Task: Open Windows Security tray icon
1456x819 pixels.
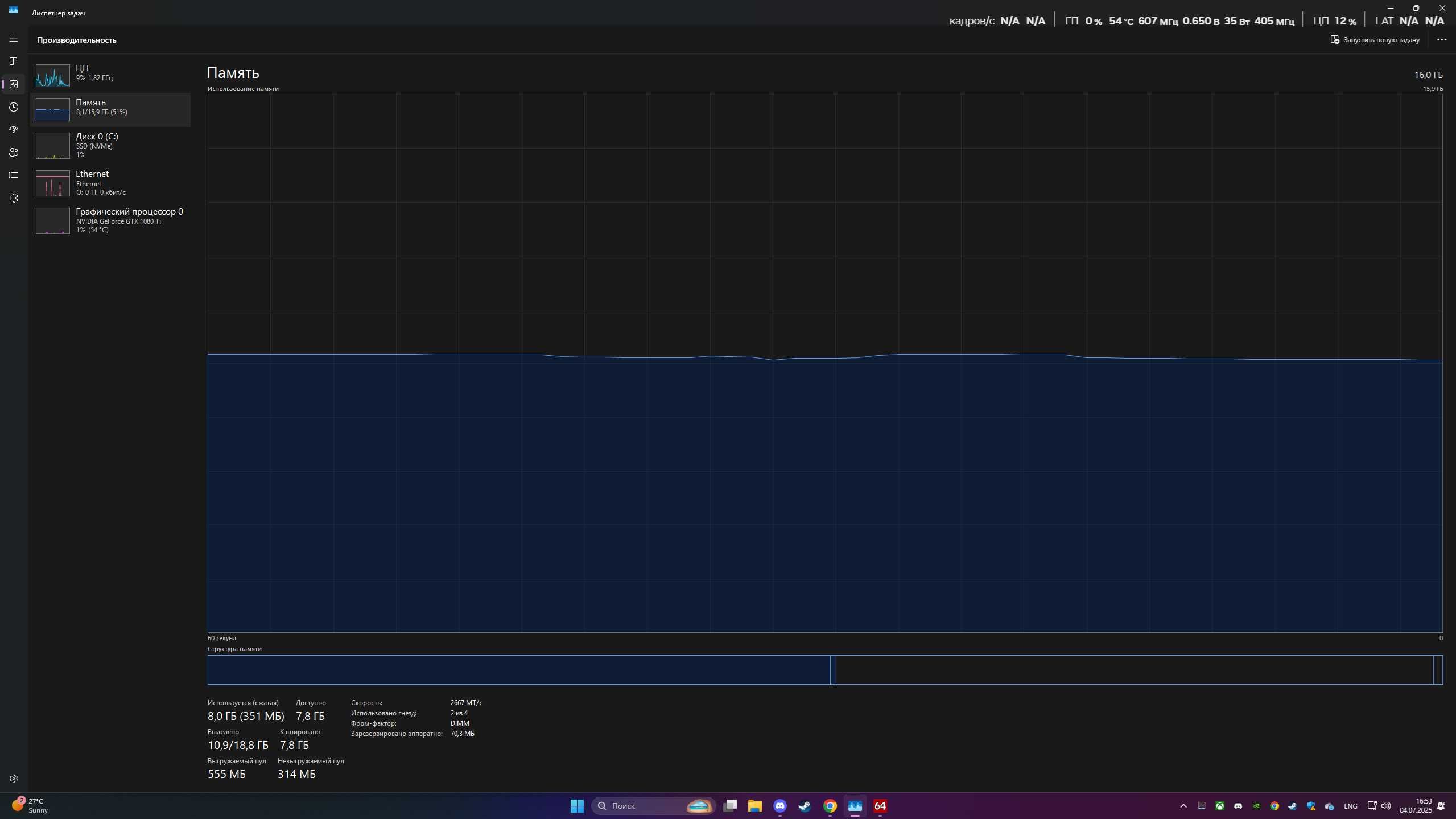Action: (1311, 806)
